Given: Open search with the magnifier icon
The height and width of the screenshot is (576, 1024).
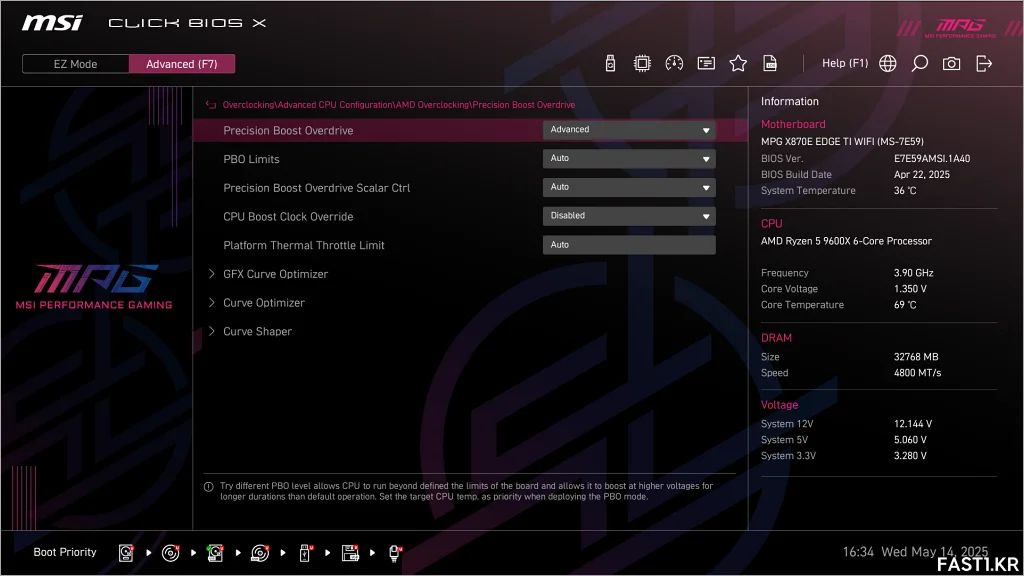Looking at the screenshot, I should [920, 63].
